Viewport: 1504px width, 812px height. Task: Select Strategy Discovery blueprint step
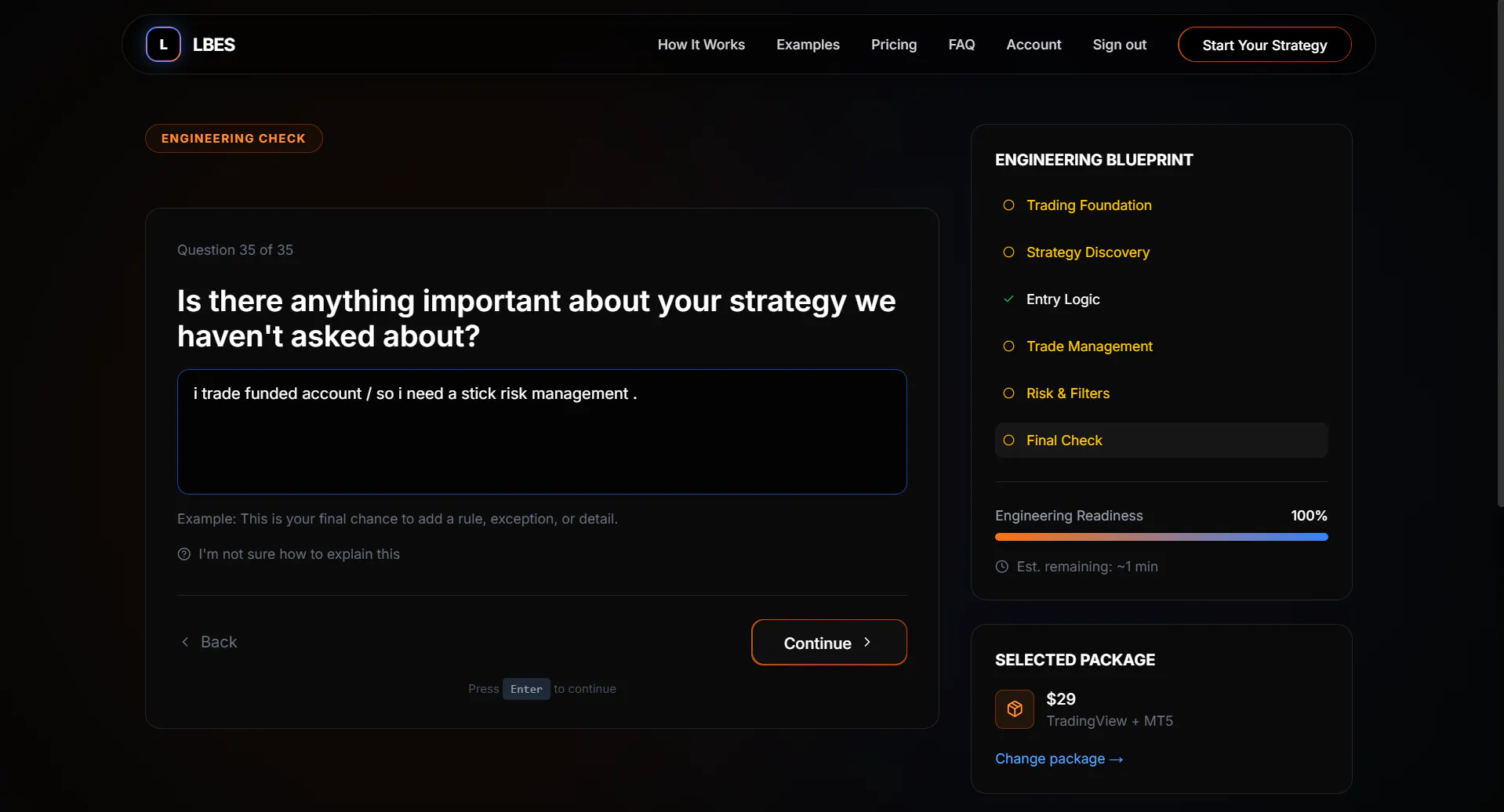pos(1088,252)
